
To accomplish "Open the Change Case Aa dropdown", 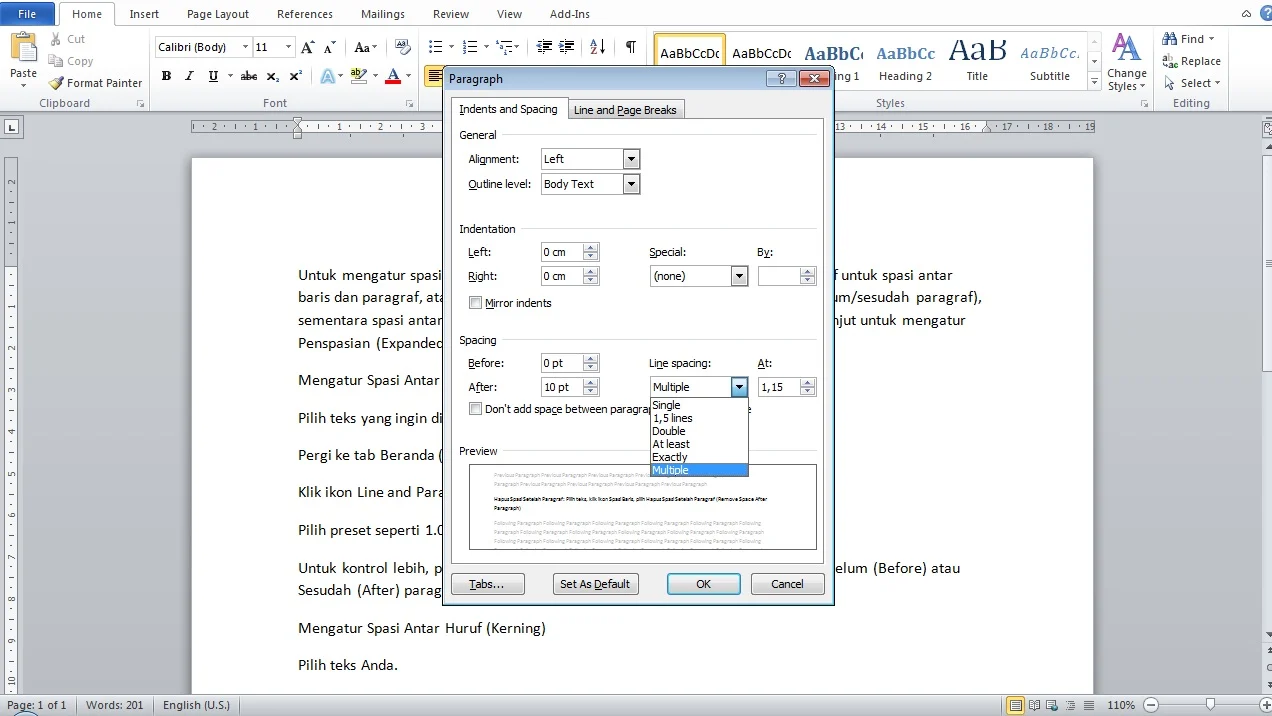I will 366,47.
